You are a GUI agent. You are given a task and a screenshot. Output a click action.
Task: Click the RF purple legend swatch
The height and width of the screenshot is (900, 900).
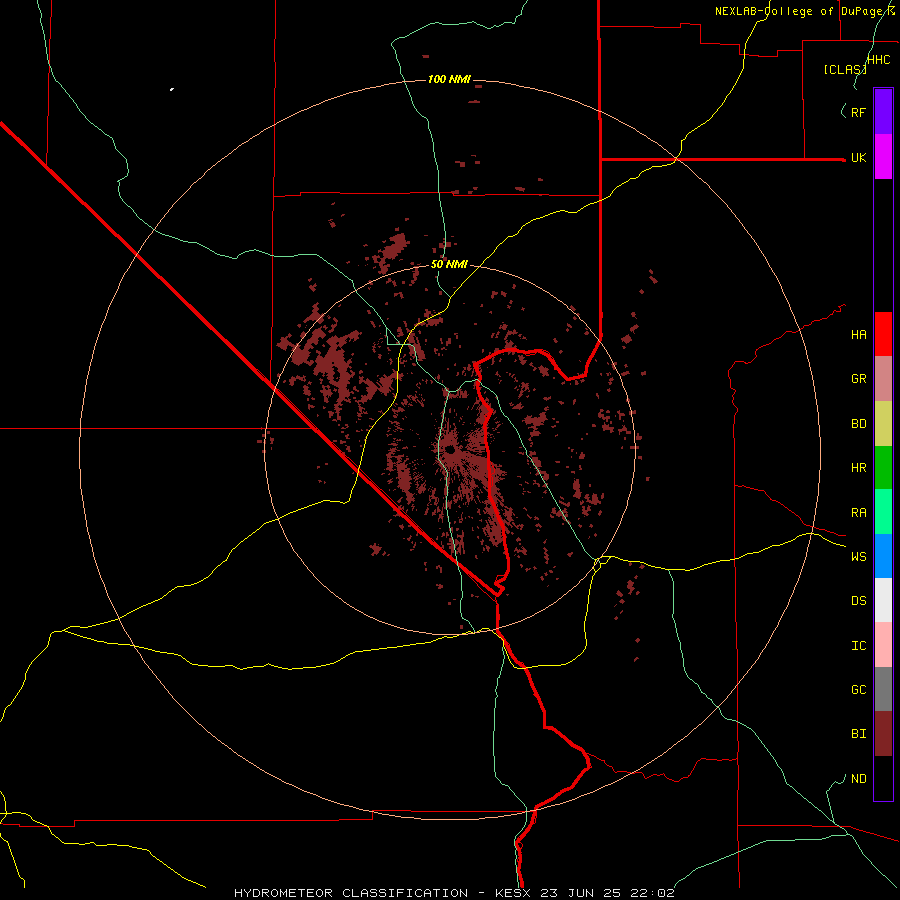point(883,112)
